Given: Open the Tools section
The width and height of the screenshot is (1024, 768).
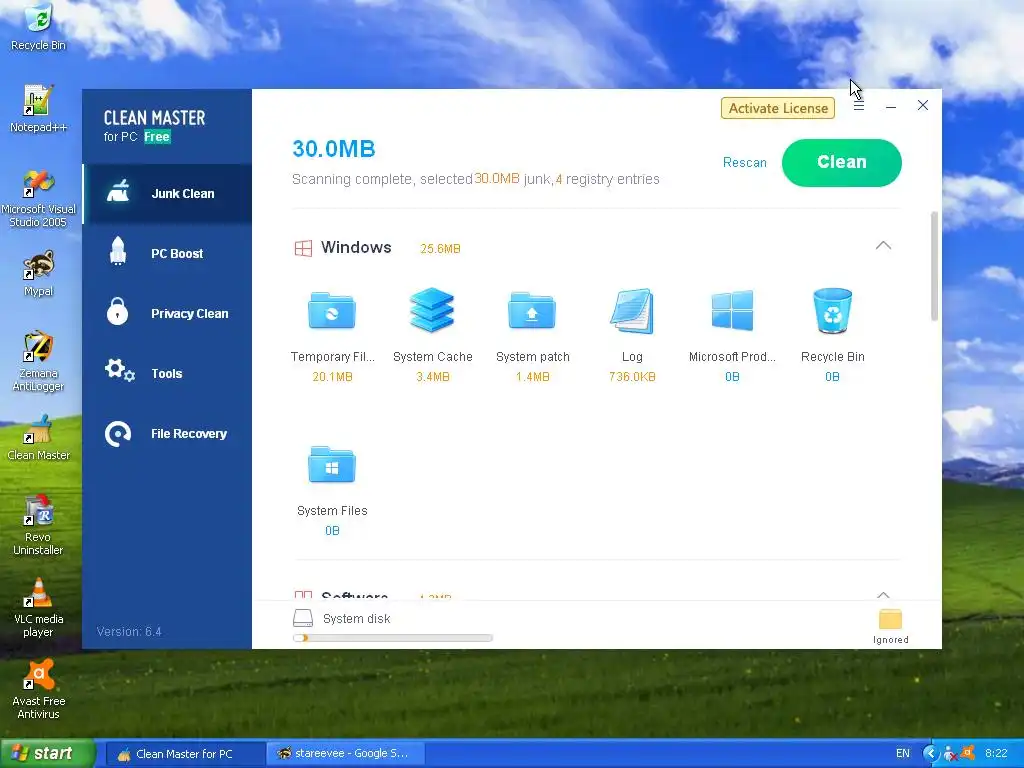Looking at the screenshot, I should 167,374.
